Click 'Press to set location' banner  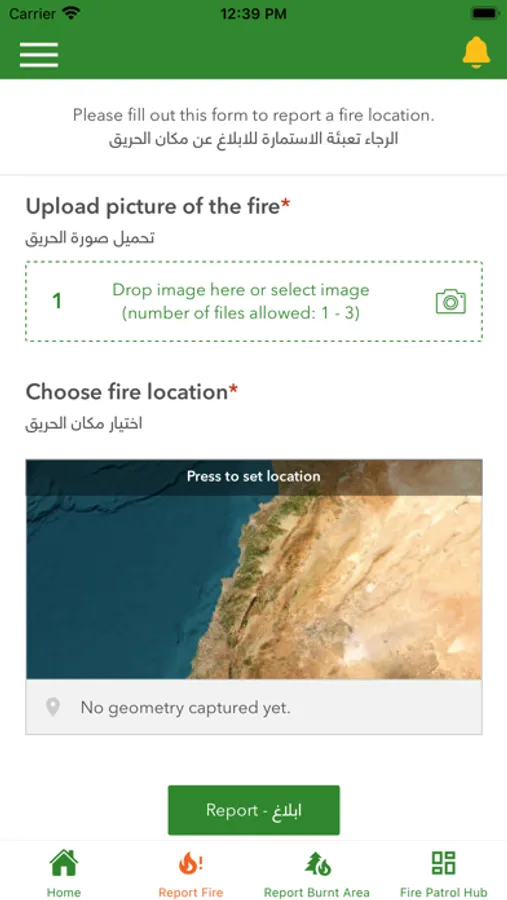(254, 477)
